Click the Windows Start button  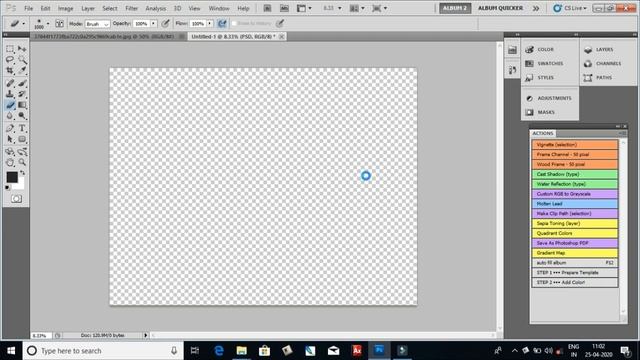click(11, 351)
